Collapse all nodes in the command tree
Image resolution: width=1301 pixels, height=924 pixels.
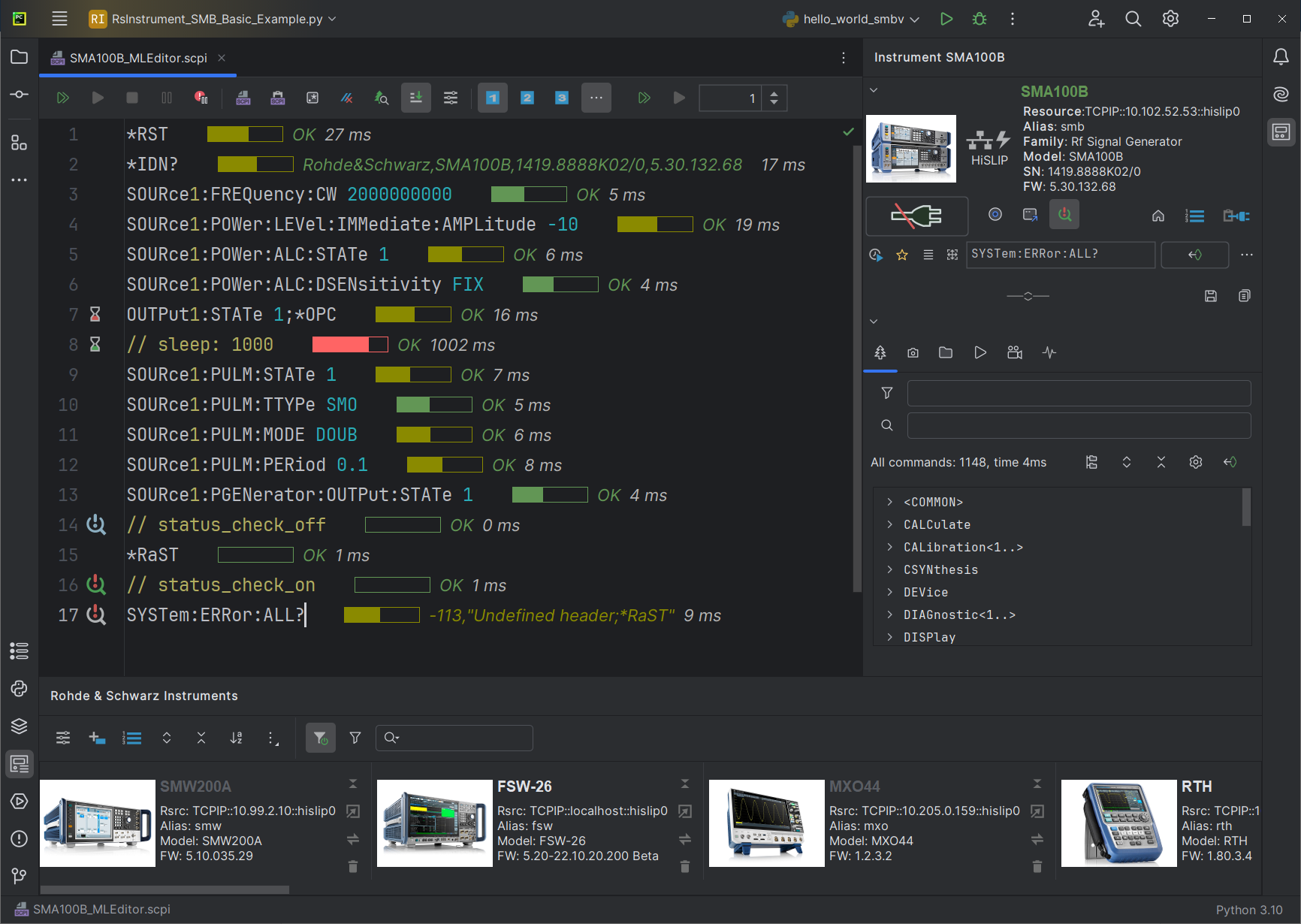[1161, 462]
